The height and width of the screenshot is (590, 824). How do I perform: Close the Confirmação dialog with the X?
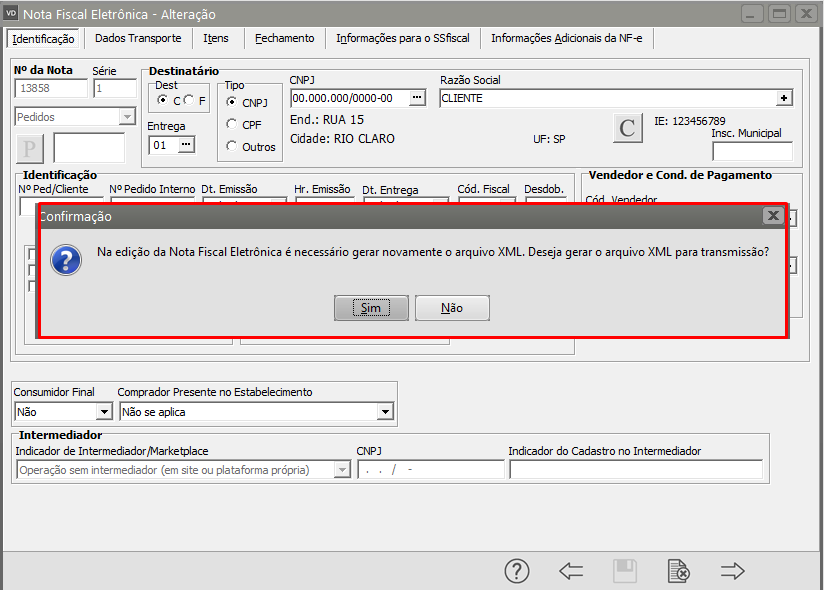(x=773, y=216)
